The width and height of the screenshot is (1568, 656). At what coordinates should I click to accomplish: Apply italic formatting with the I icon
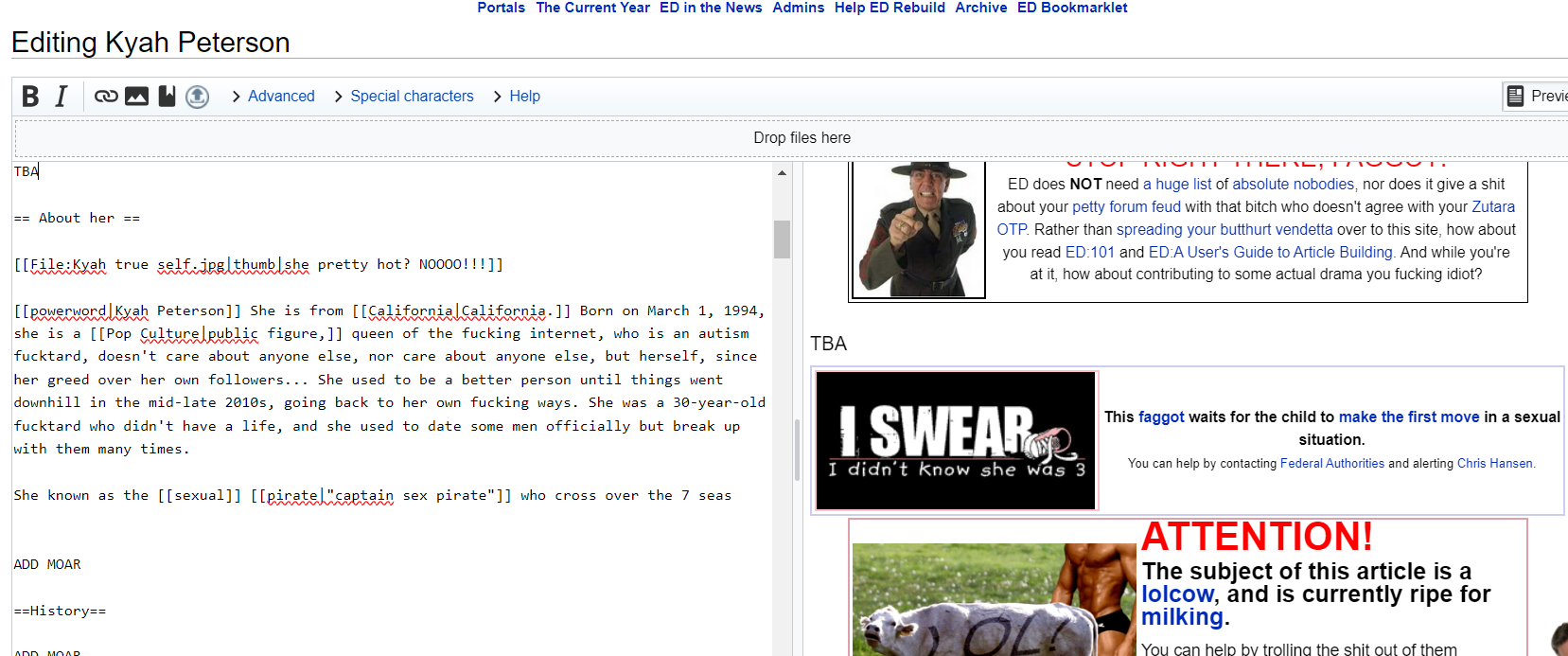(x=62, y=97)
